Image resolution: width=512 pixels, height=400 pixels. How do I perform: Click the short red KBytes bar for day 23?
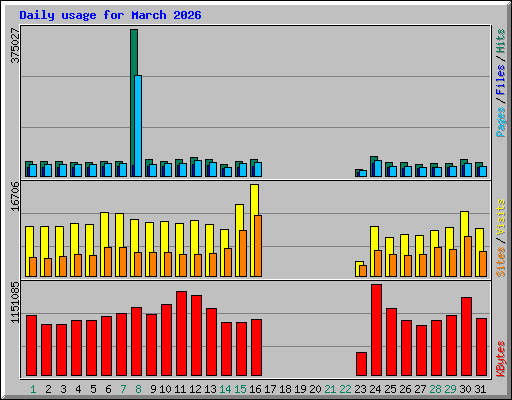pyautogui.click(x=361, y=364)
